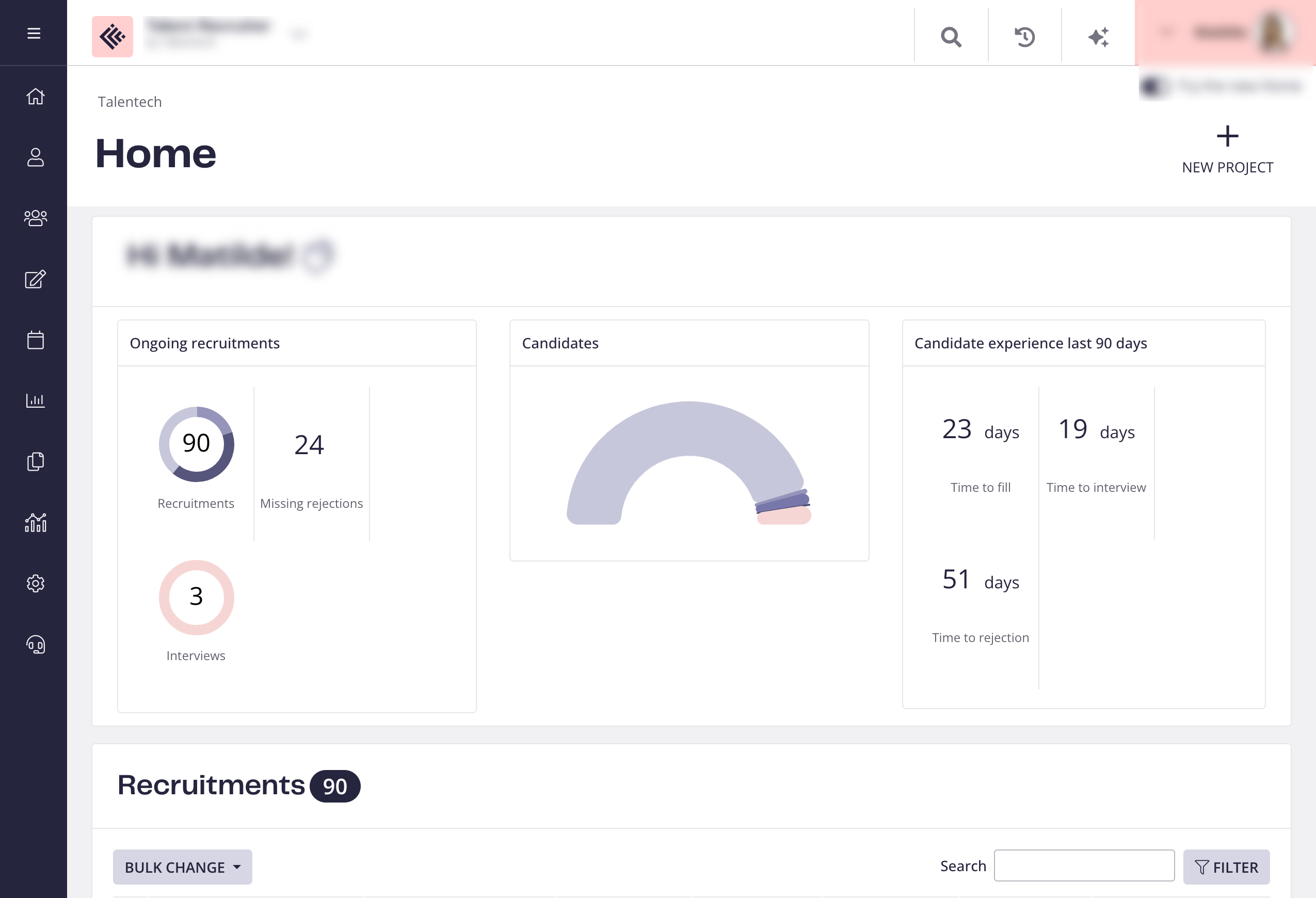Open the people group sidebar icon

(35, 218)
